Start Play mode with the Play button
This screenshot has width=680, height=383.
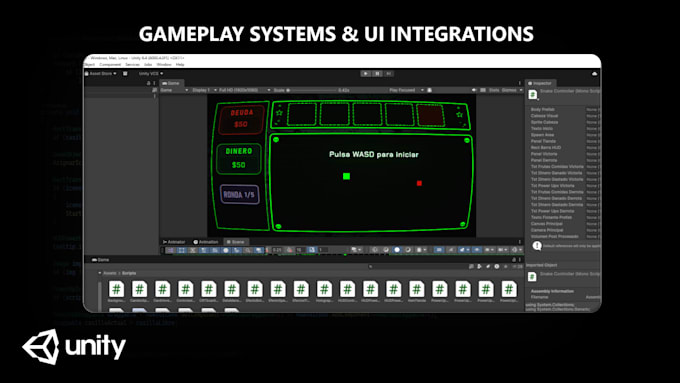point(366,74)
